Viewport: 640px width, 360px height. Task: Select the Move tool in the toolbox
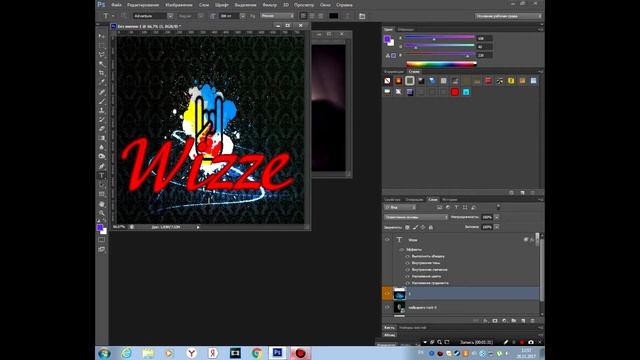[101, 36]
